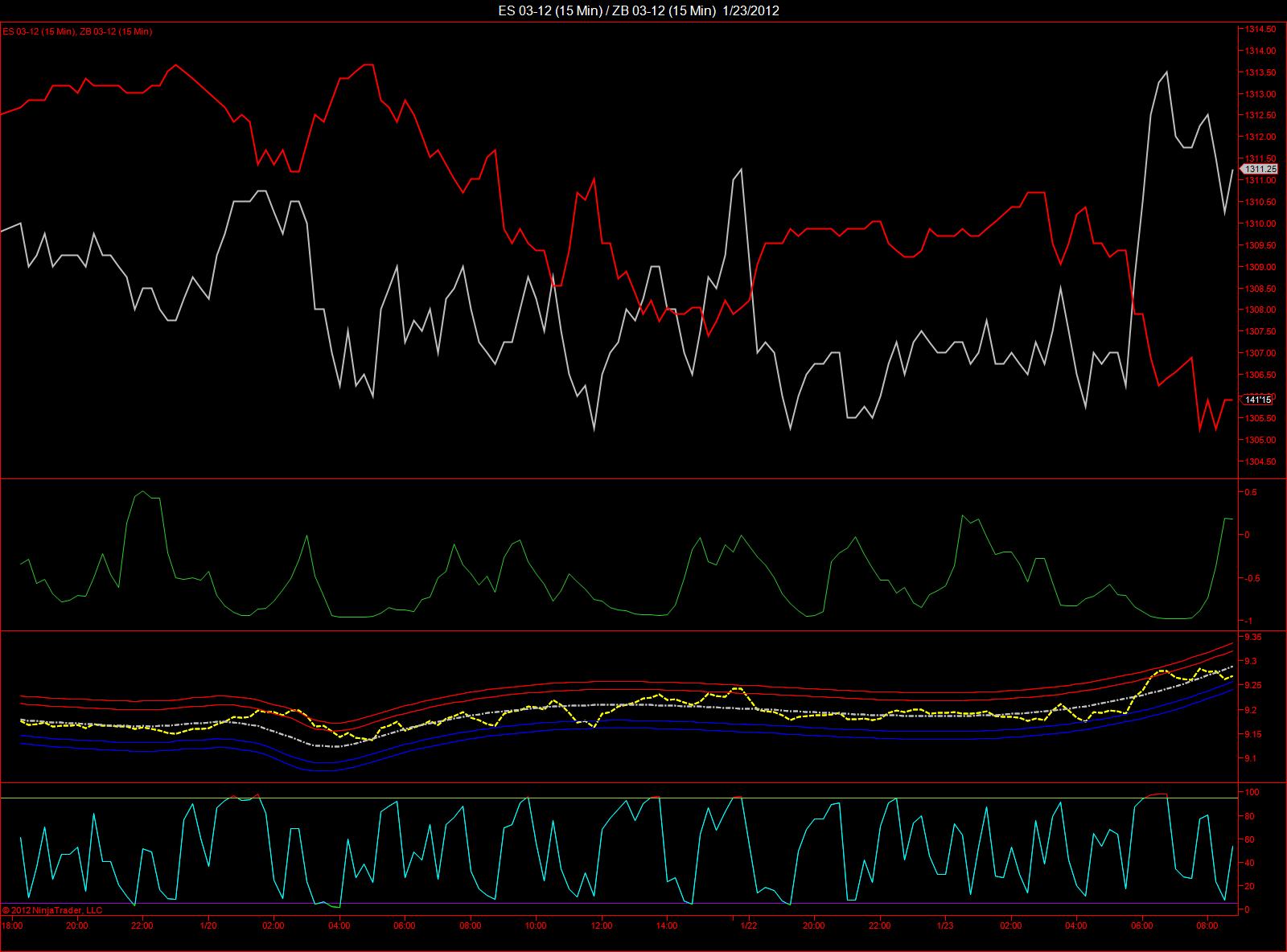Image resolution: width=1287 pixels, height=952 pixels.
Task: Click the 1305.00 price axis label
Action: click(x=1260, y=440)
